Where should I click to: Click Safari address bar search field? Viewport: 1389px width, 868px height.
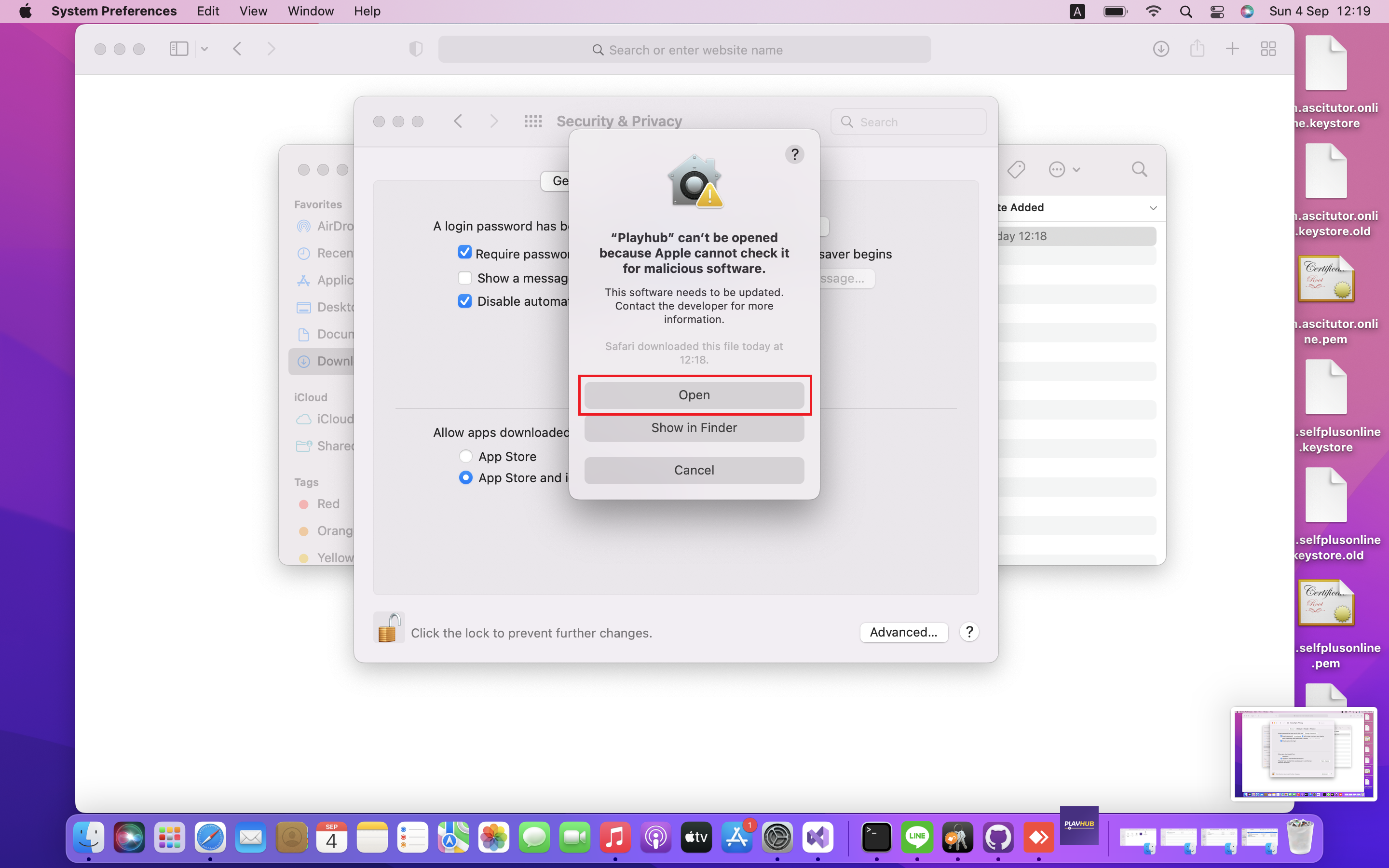(684, 50)
